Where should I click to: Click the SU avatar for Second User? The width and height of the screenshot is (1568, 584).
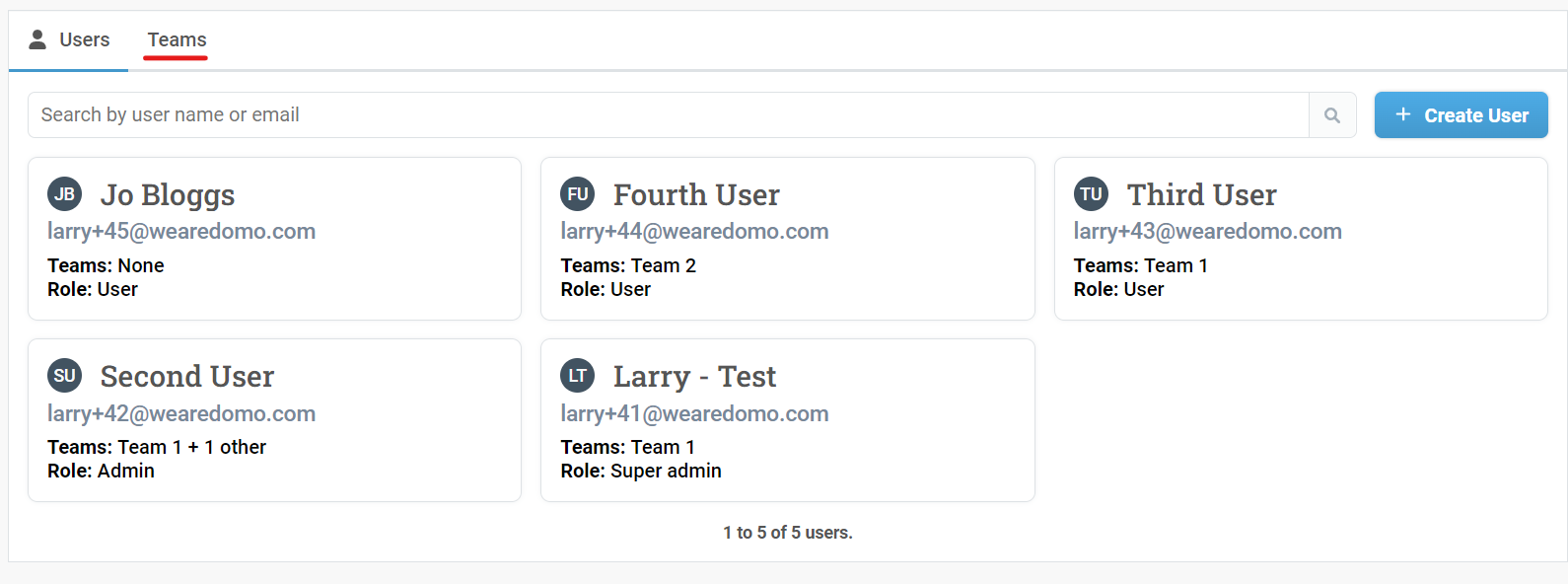coord(65,376)
